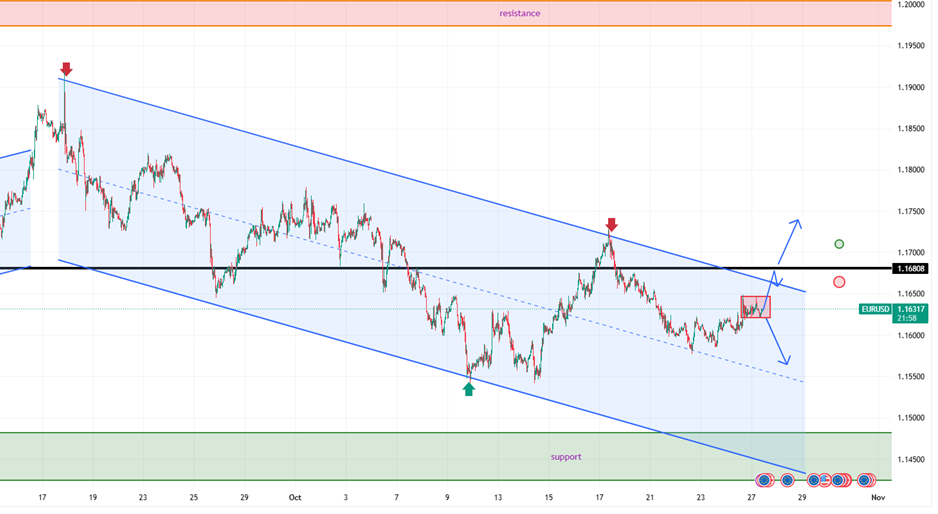938x514 pixels.
Task: Click the red consolidation rectangle on the chart
Action: (755, 307)
